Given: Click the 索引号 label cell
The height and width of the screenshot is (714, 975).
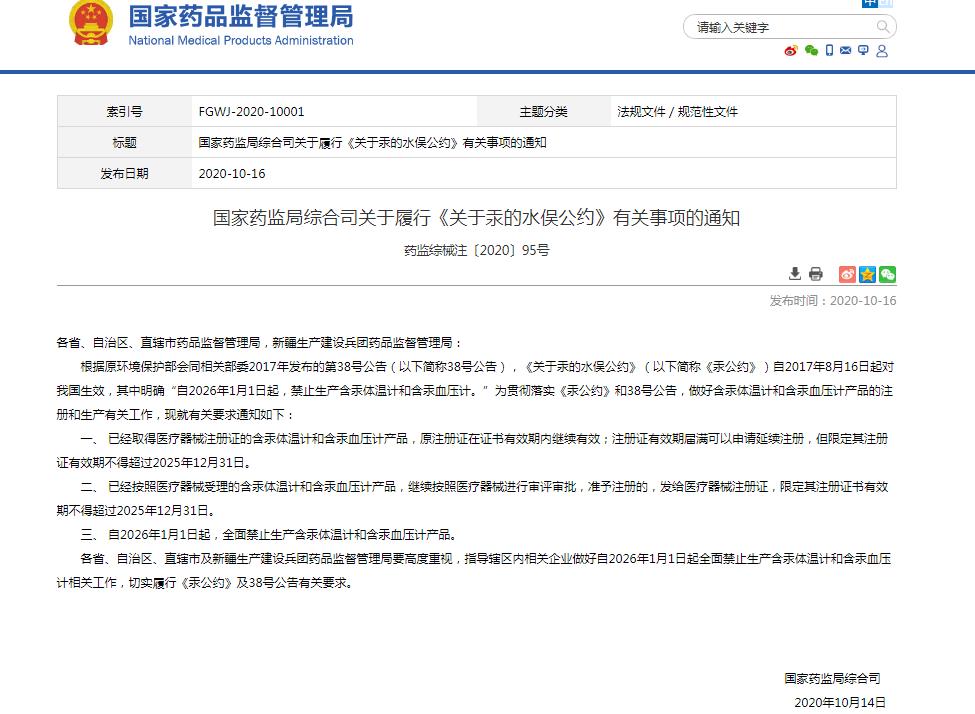Looking at the screenshot, I should coord(124,111).
